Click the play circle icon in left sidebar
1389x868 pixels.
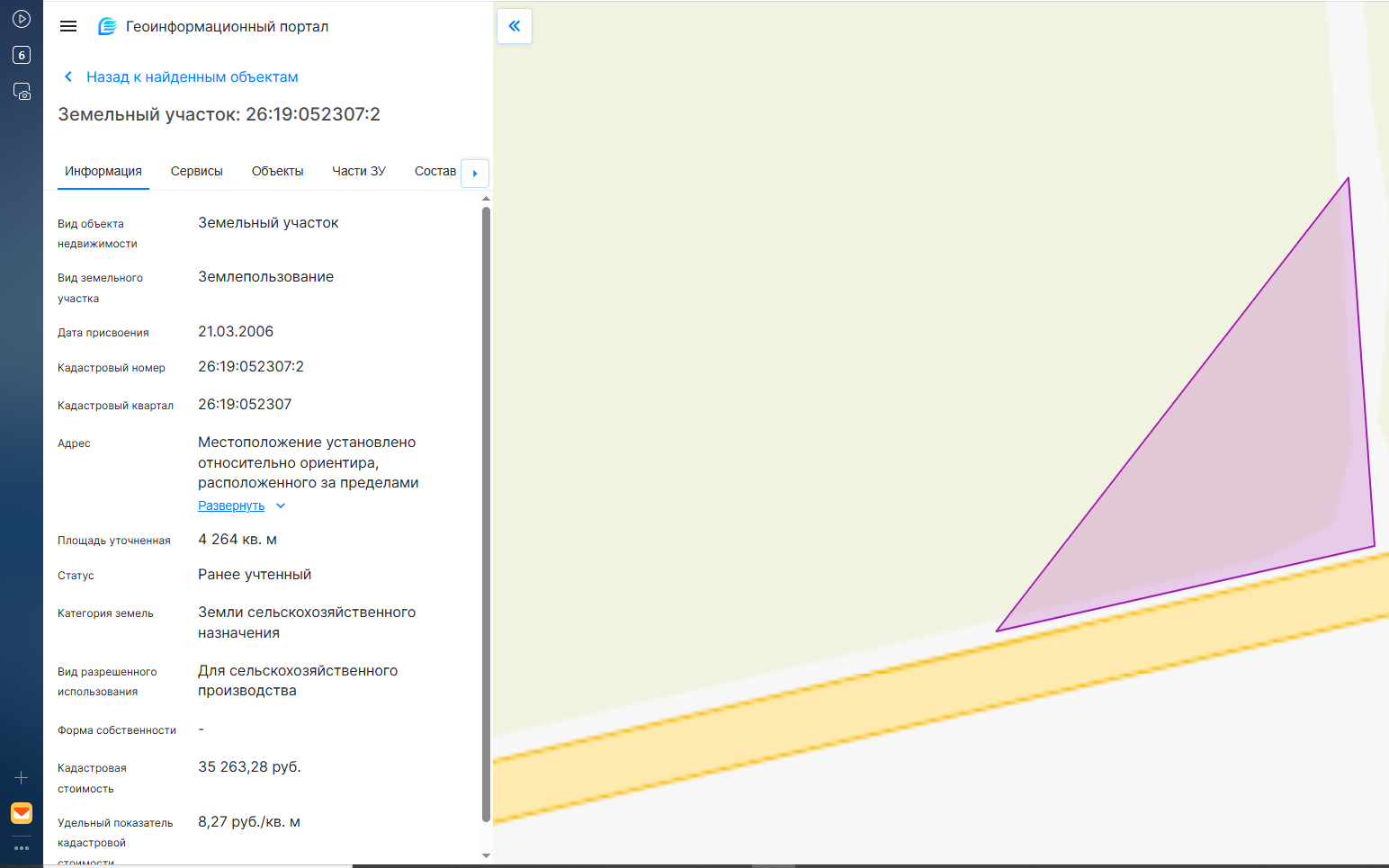click(22, 19)
